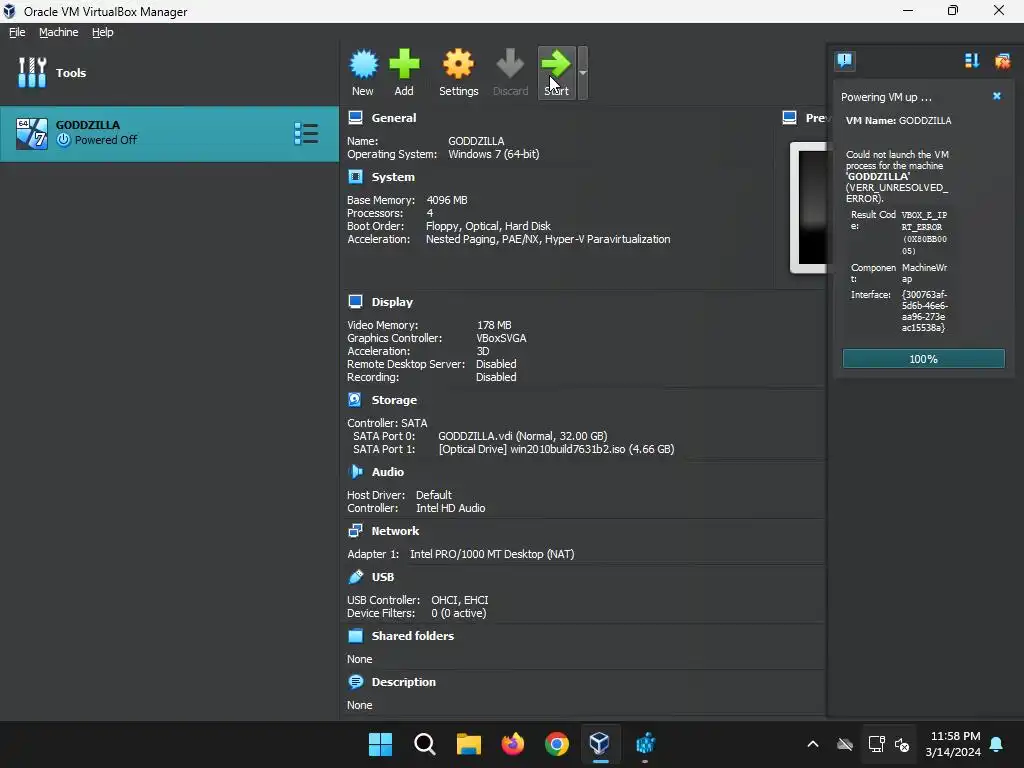Click the Base Memory 4096 MB value
The image size is (1024, 768).
point(447,200)
